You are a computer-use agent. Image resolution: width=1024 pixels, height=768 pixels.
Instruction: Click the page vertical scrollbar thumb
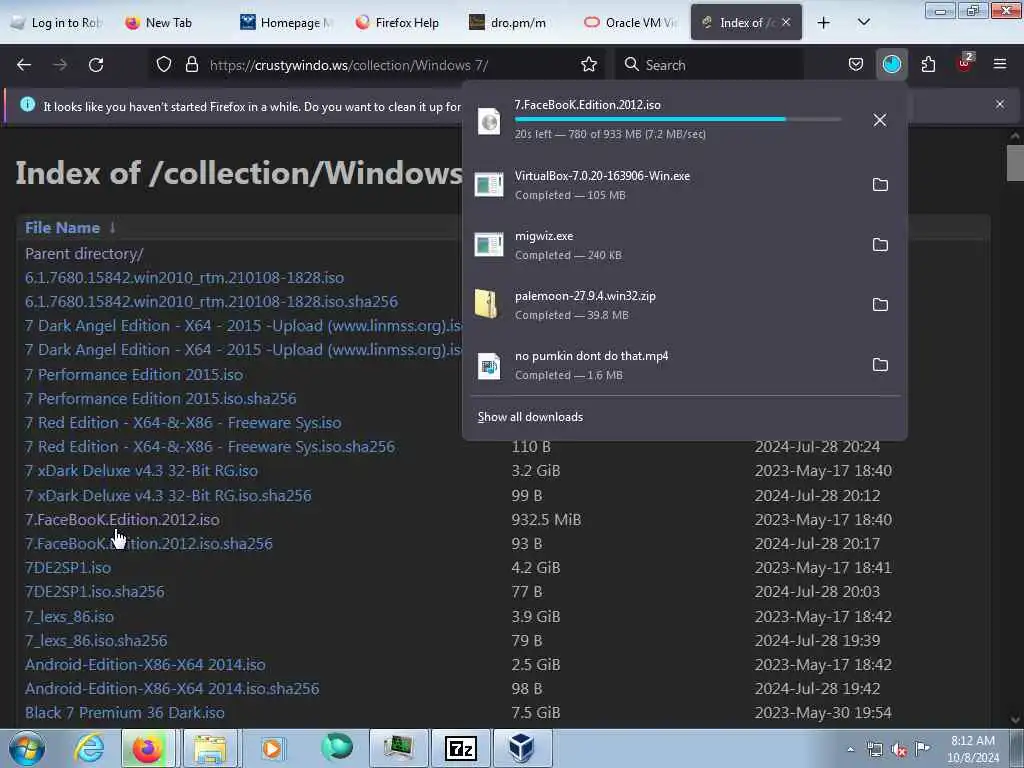(x=1014, y=163)
